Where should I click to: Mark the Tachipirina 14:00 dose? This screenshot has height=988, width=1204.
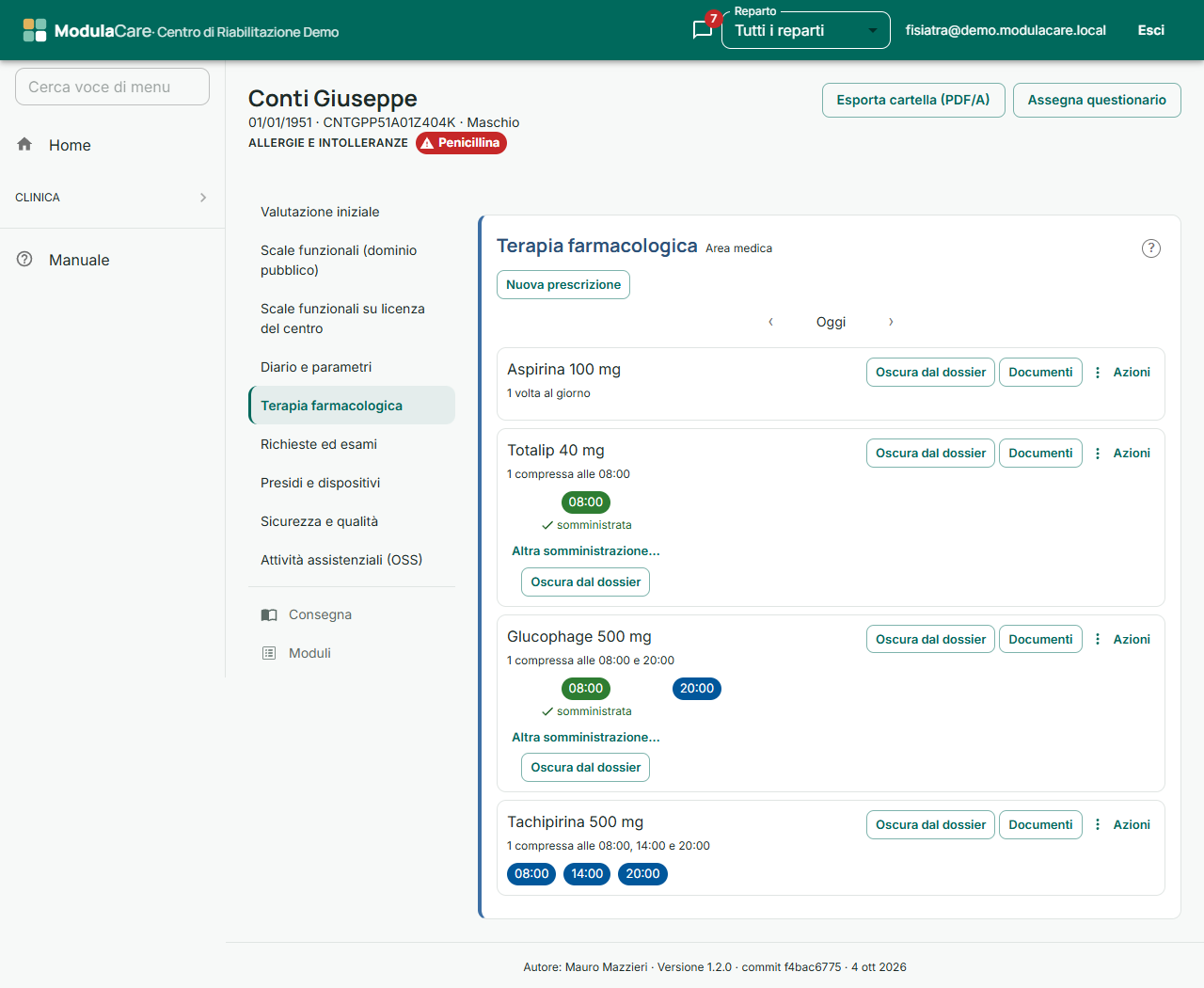tap(587, 874)
